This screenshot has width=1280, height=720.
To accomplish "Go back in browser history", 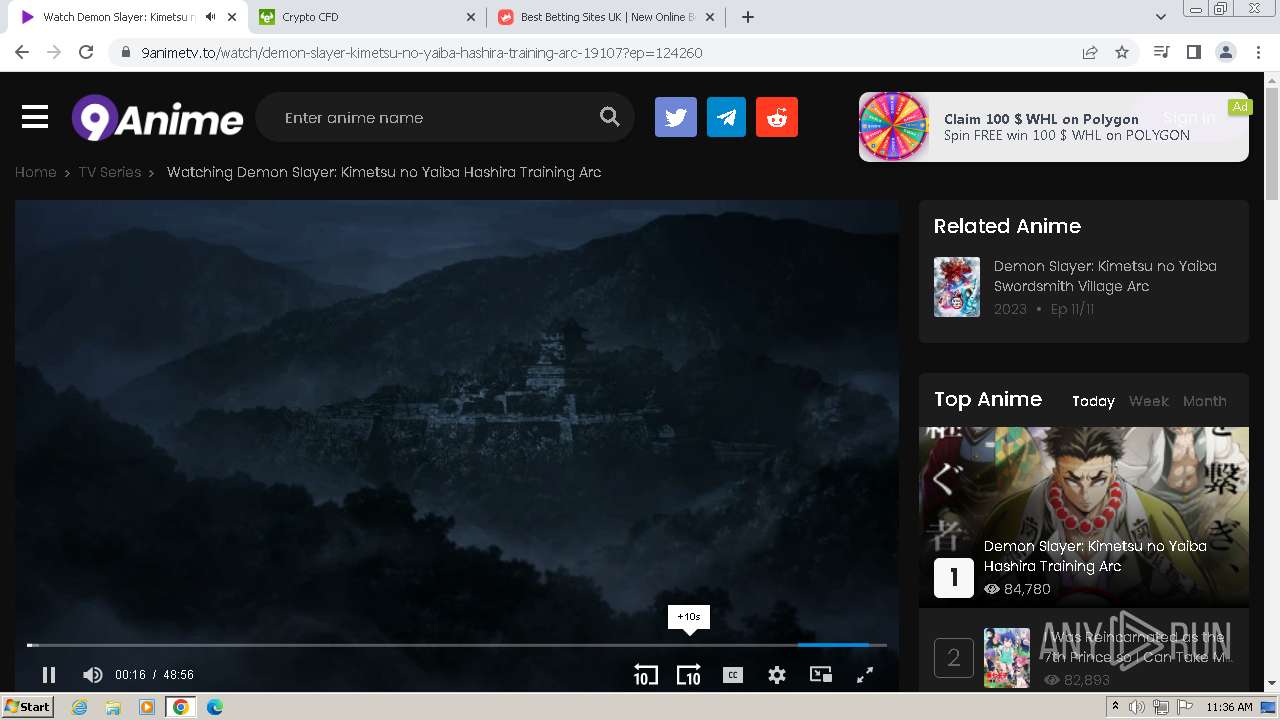I will click(x=22, y=53).
